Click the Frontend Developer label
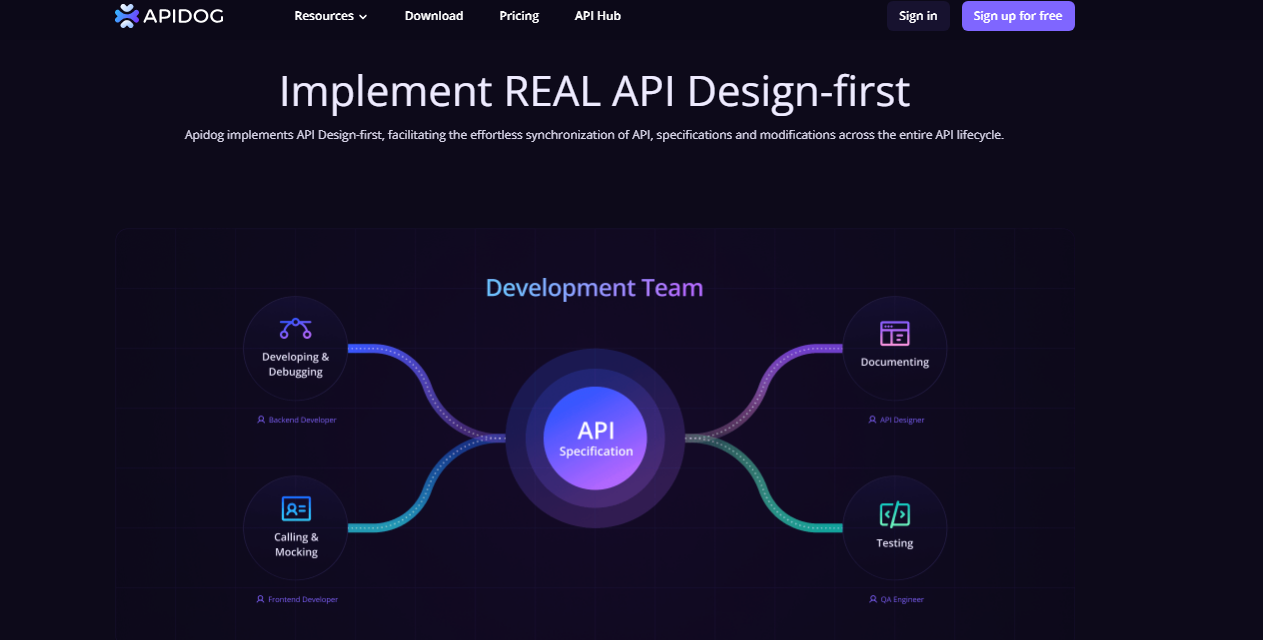The width and height of the screenshot is (1263, 640). click(x=303, y=600)
